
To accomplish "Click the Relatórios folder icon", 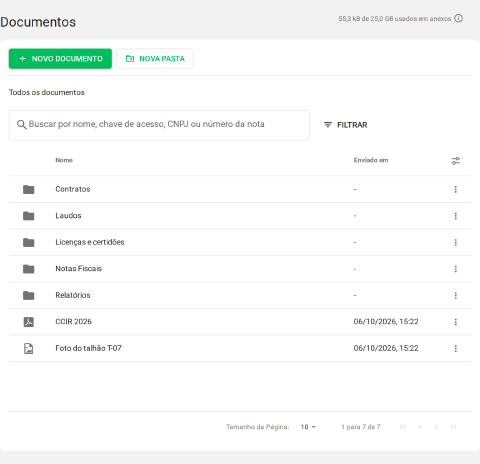I will coord(29,295).
